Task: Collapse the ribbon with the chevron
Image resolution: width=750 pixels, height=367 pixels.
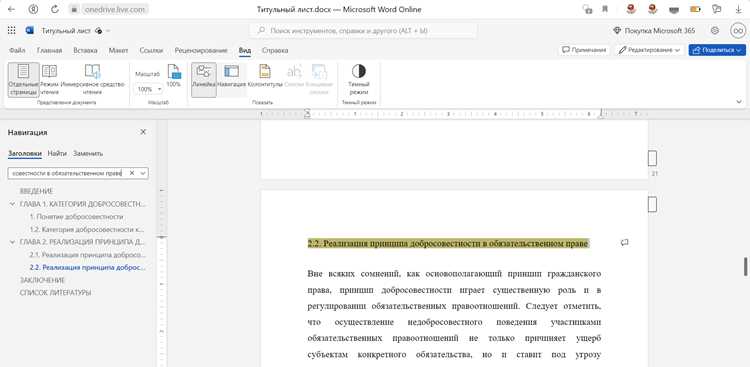Action: (739, 101)
